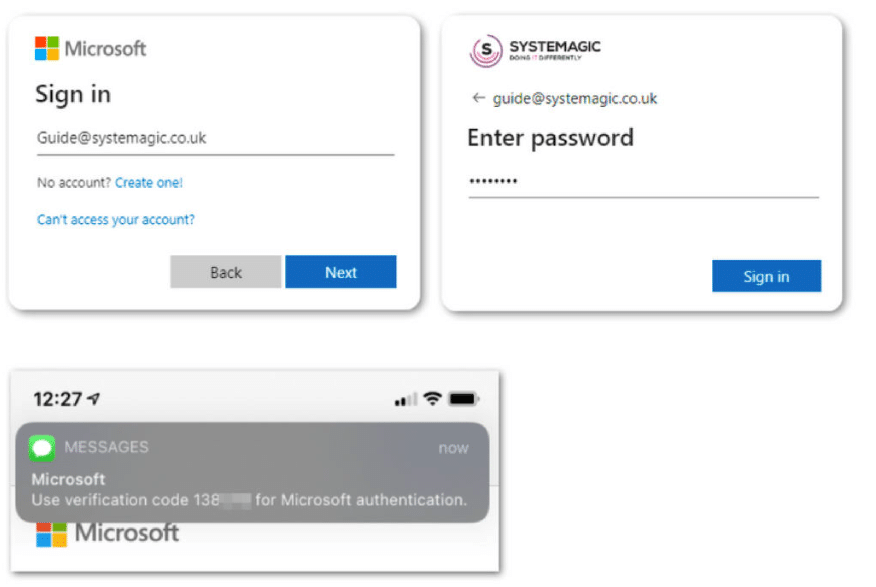Click the blue Next button
This screenshot has height=587, width=876.
341,272
